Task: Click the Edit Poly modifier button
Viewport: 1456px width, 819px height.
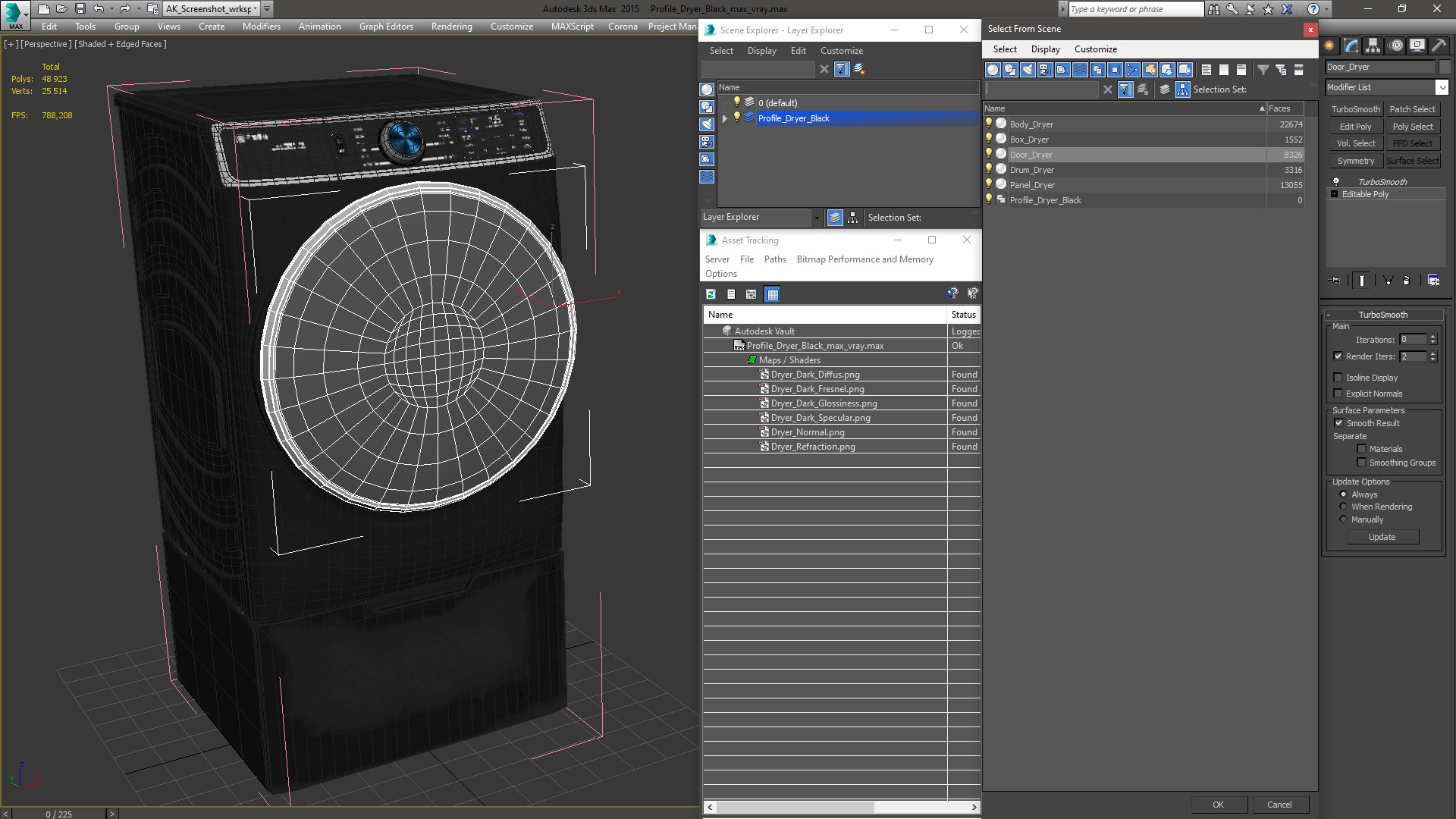Action: point(1355,127)
